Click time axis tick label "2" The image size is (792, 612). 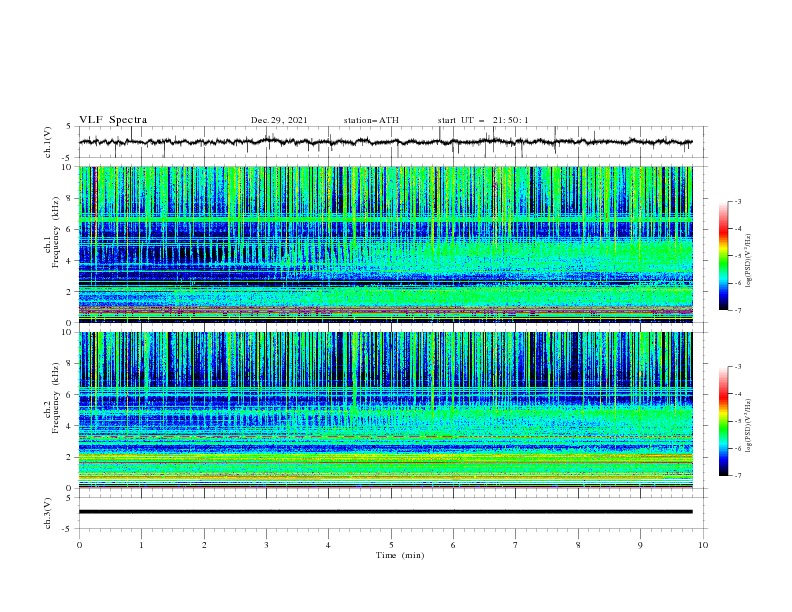pos(204,545)
